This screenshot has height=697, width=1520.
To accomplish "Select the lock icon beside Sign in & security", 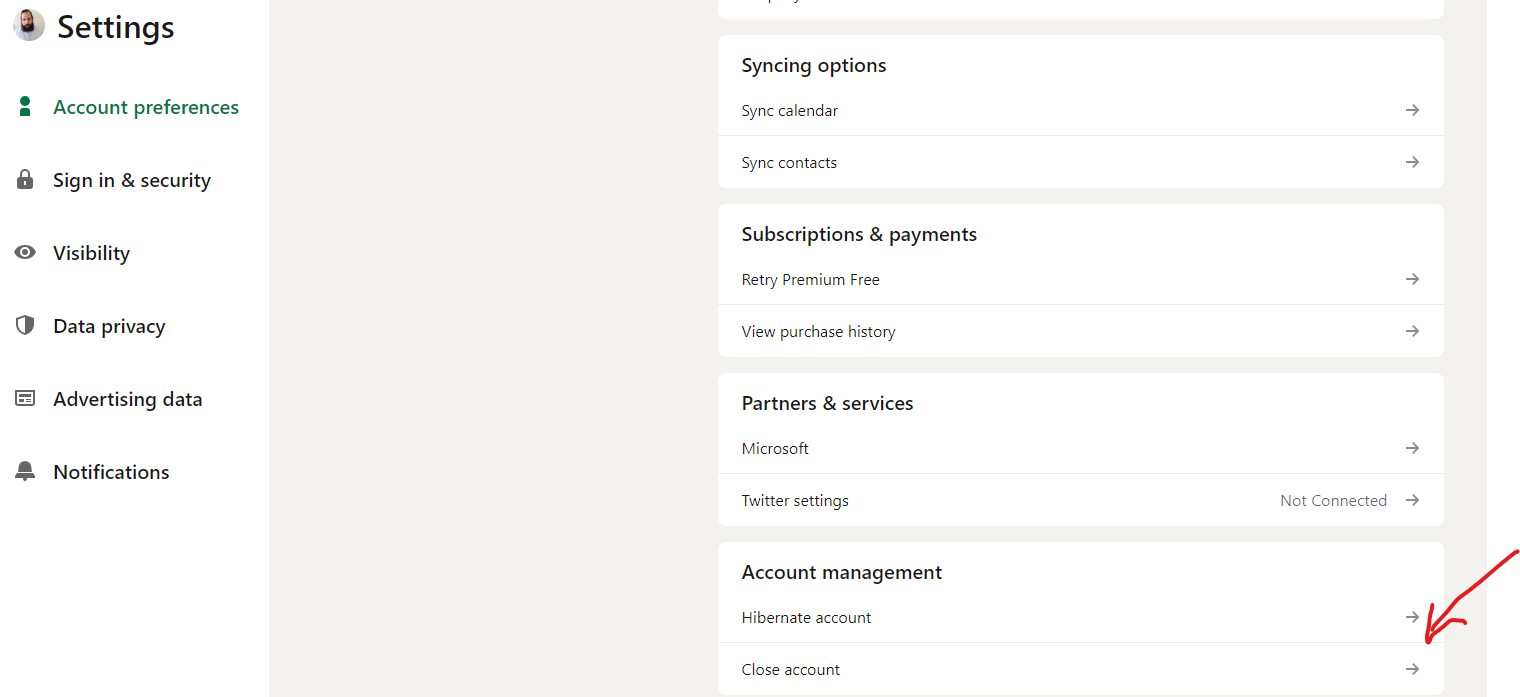I will point(25,179).
